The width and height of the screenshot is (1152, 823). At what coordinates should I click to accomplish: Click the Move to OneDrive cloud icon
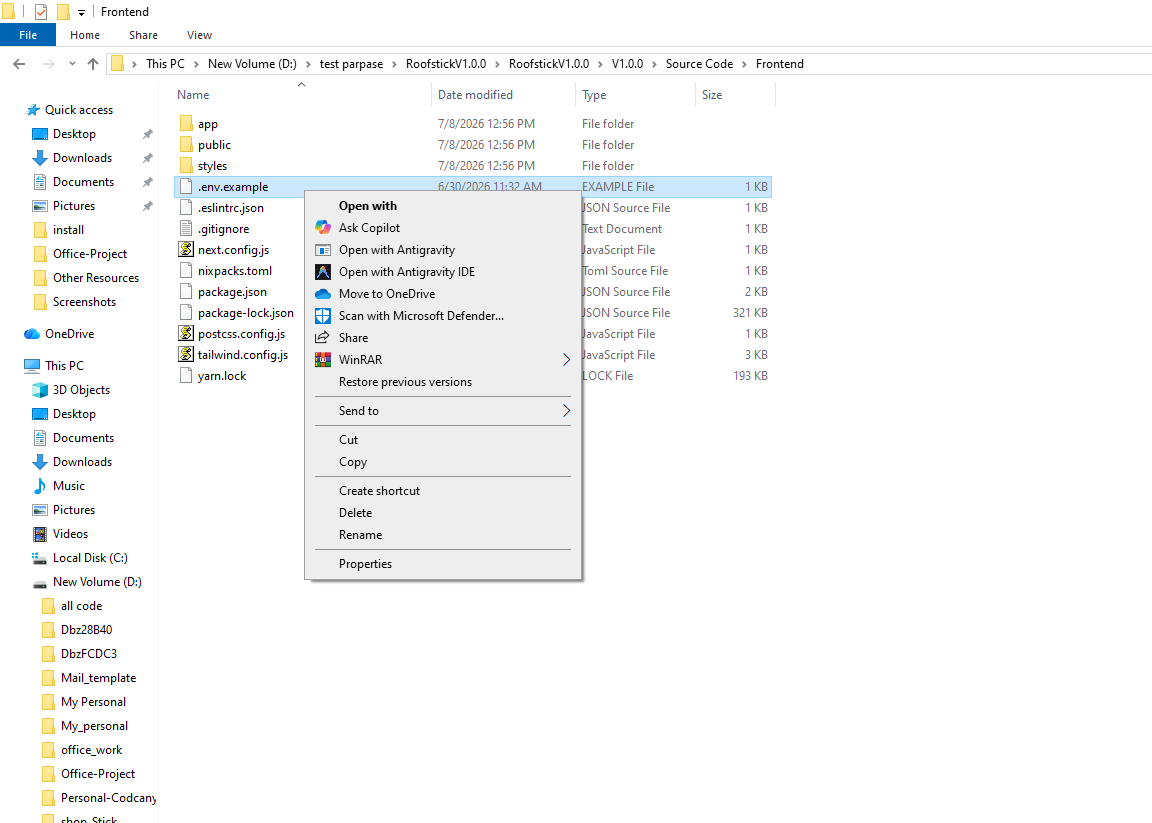[323, 294]
